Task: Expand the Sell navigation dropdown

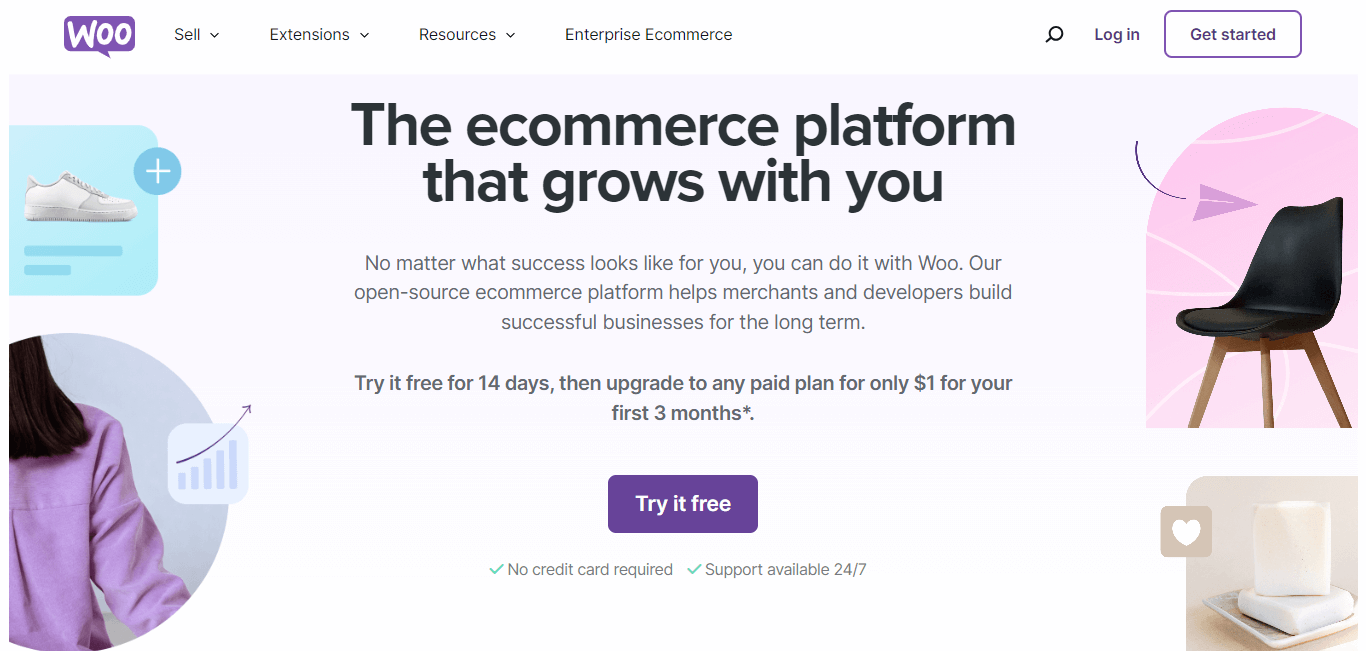Action: 196,34
